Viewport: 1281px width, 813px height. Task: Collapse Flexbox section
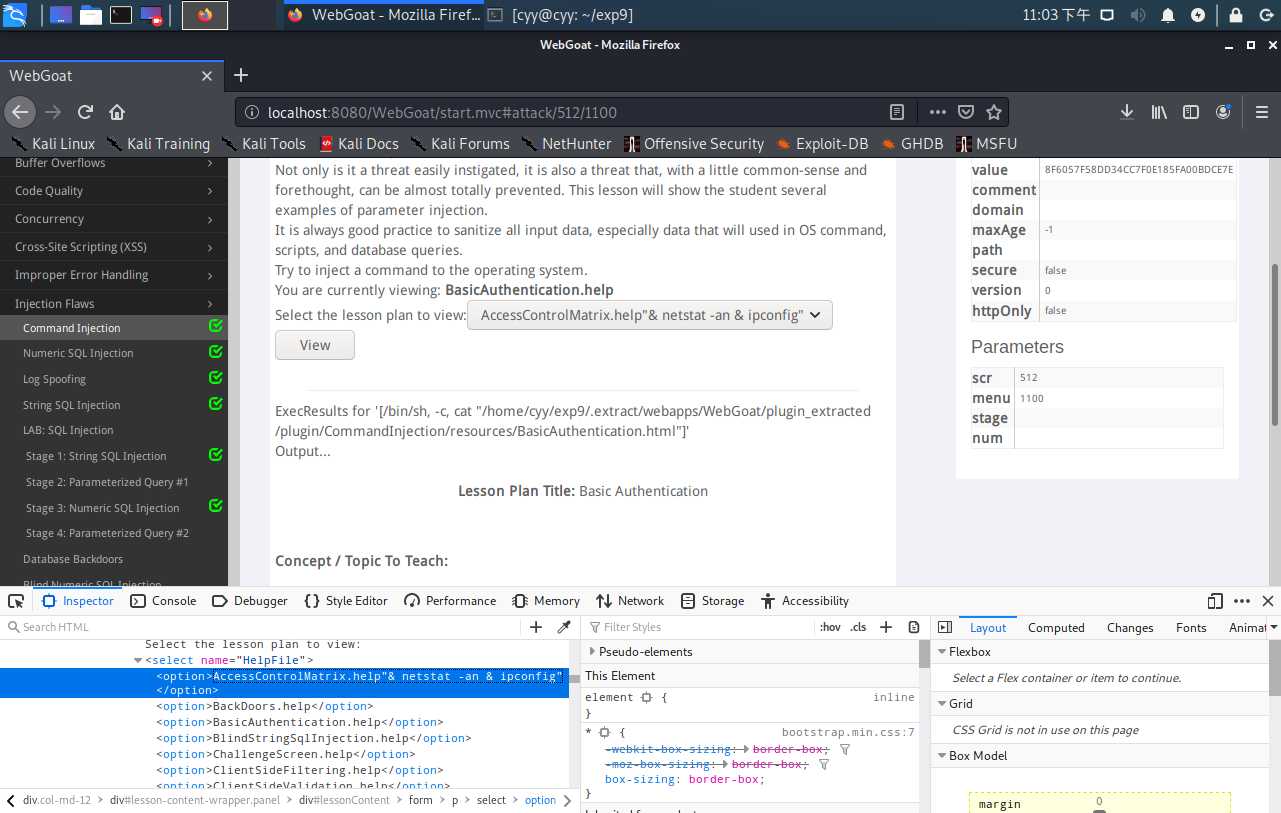[941, 652]
